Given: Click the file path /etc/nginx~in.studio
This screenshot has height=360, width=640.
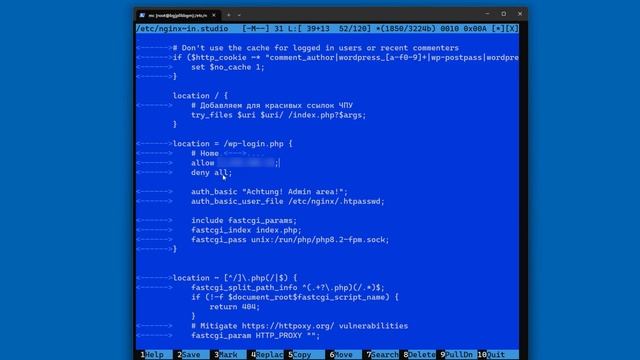Looking at the screenshot, I should tap(182, 29).
